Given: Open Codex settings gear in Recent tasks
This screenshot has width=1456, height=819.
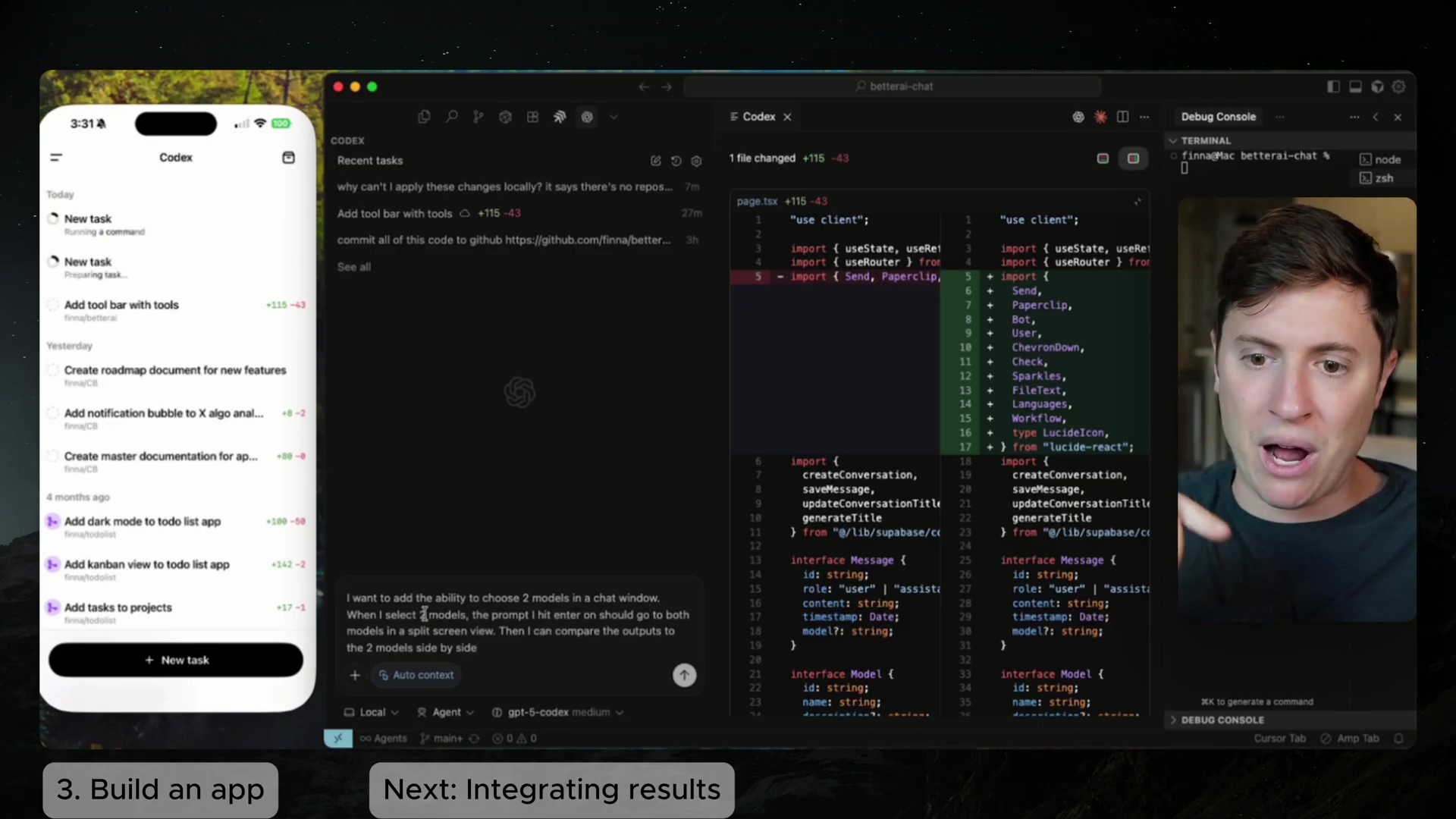Looking at the screenshot, I should pos(696,161).
